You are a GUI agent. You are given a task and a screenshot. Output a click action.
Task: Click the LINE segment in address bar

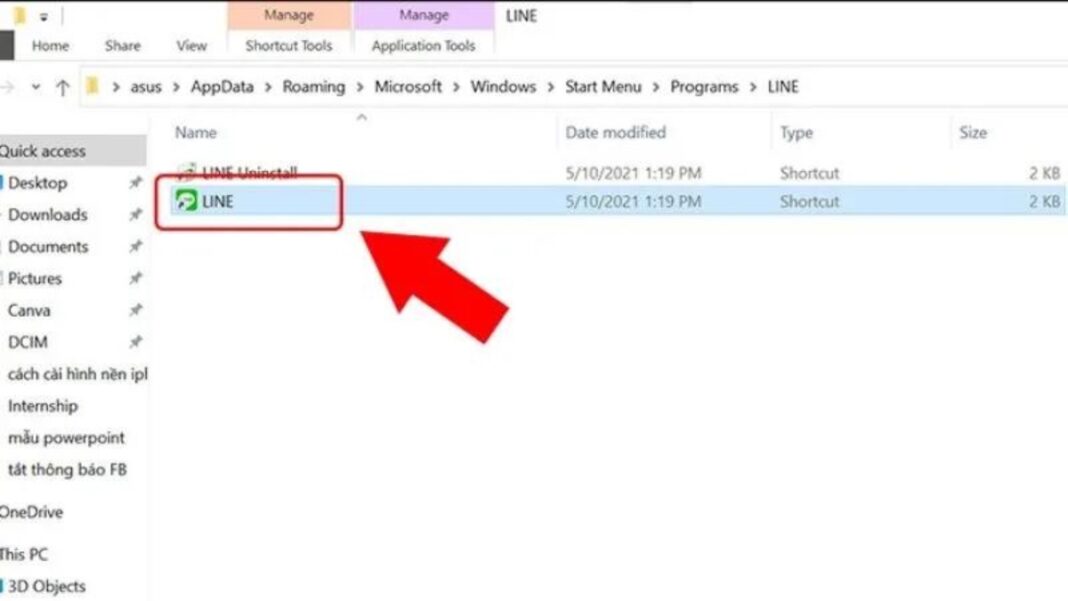[x=783, y=87]
